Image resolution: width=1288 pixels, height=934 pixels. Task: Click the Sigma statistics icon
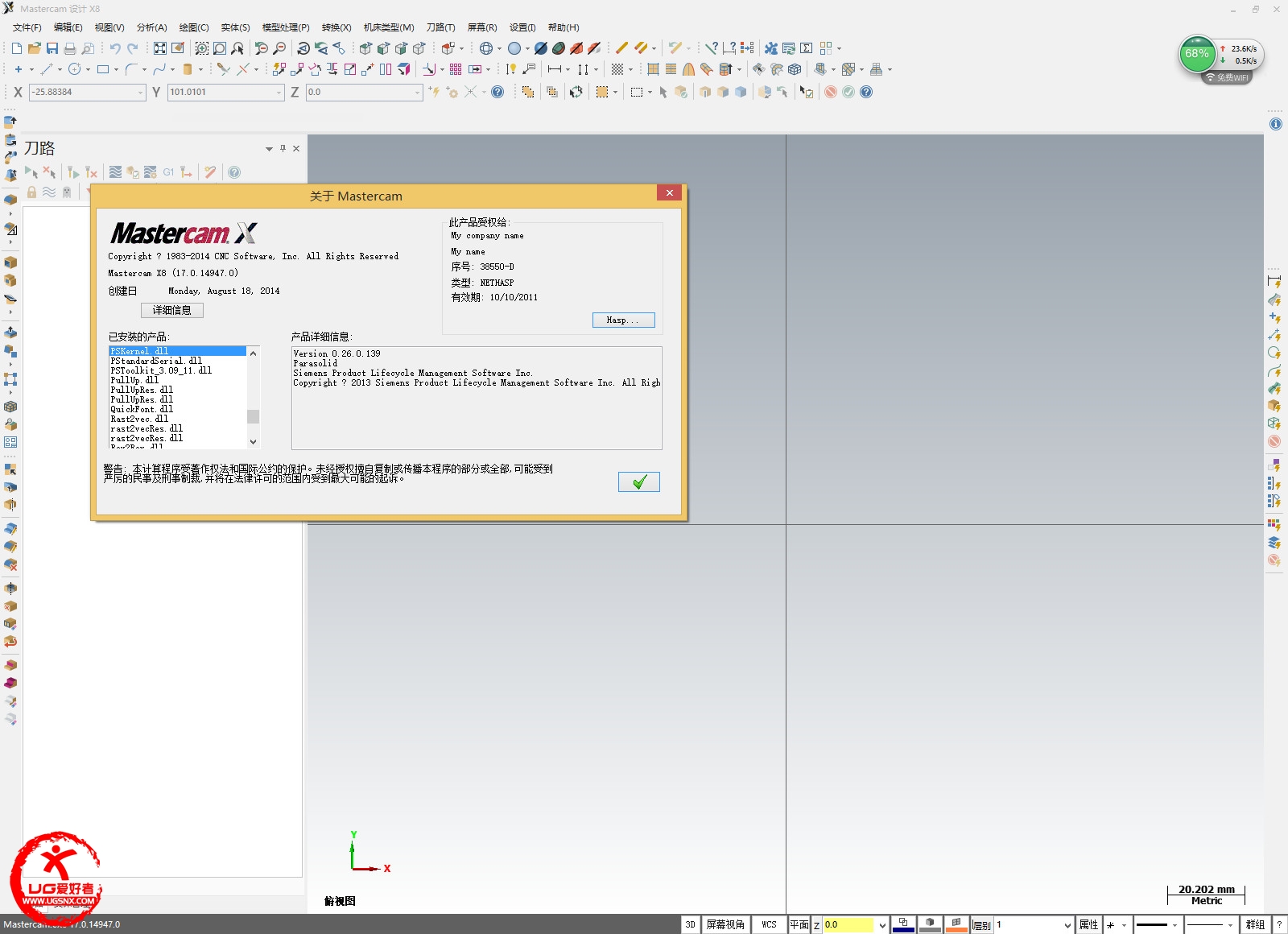tap(806, 48)
